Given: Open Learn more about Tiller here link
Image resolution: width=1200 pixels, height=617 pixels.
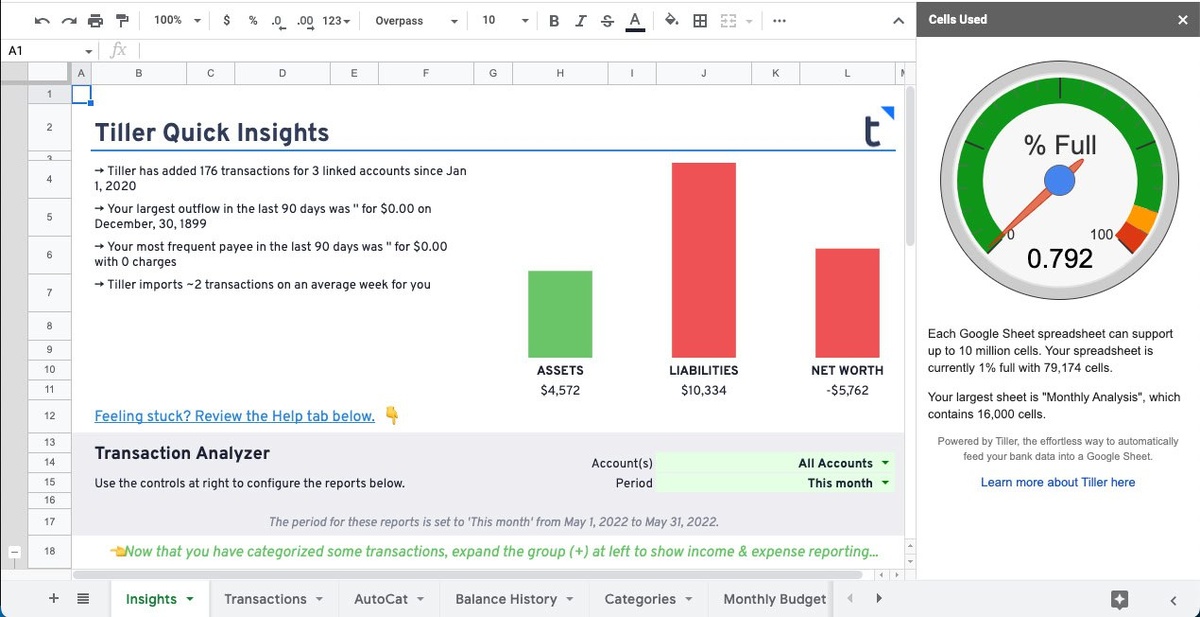Looking at the screenshot, I should [1058, 482].
